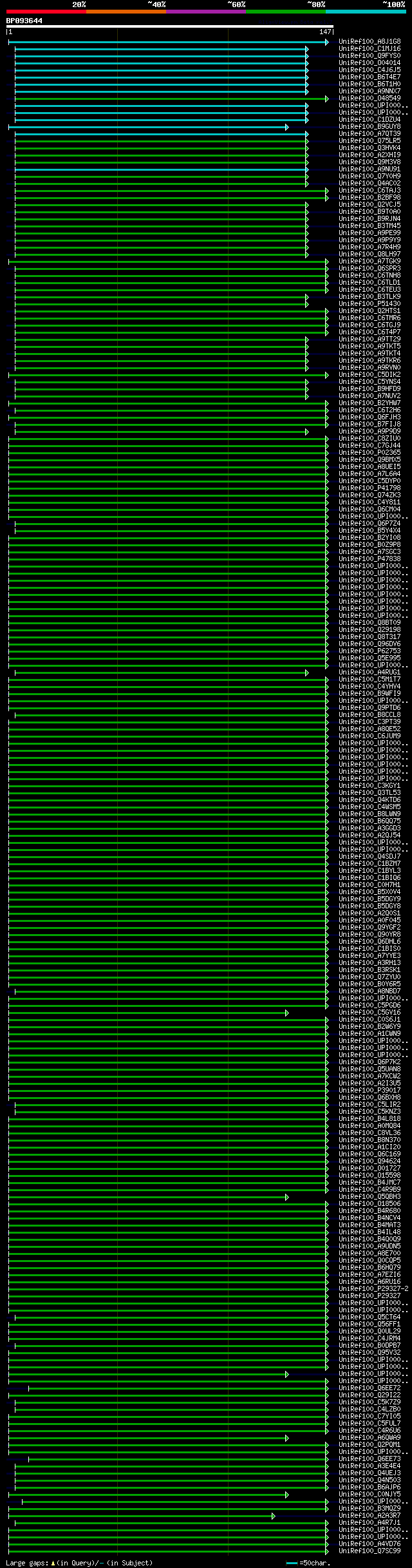Click UniRef100_B8CCL8 label

coord(370,715)
